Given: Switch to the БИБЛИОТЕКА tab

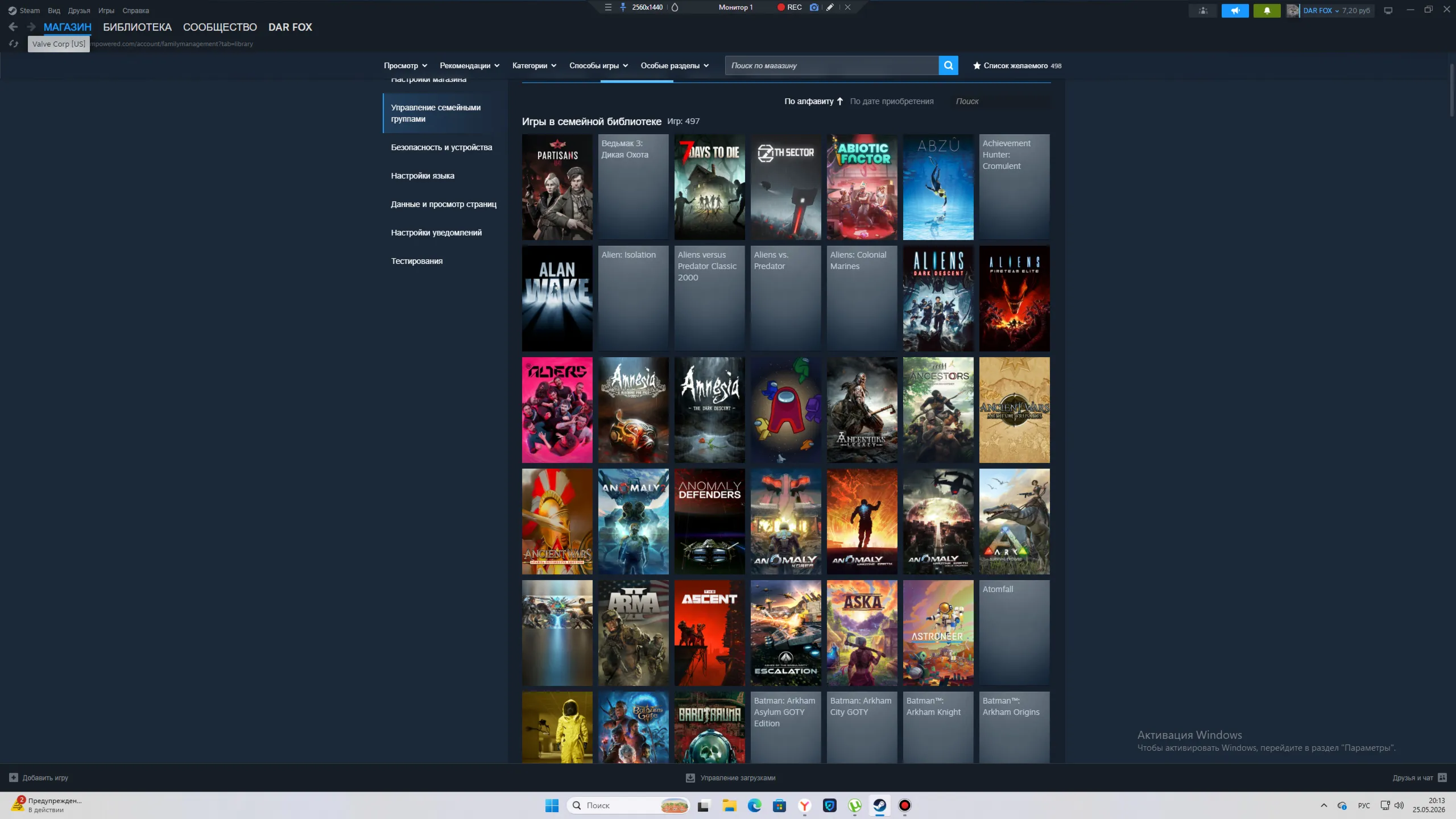Looking at the screenshot, I should click(137, 27).
